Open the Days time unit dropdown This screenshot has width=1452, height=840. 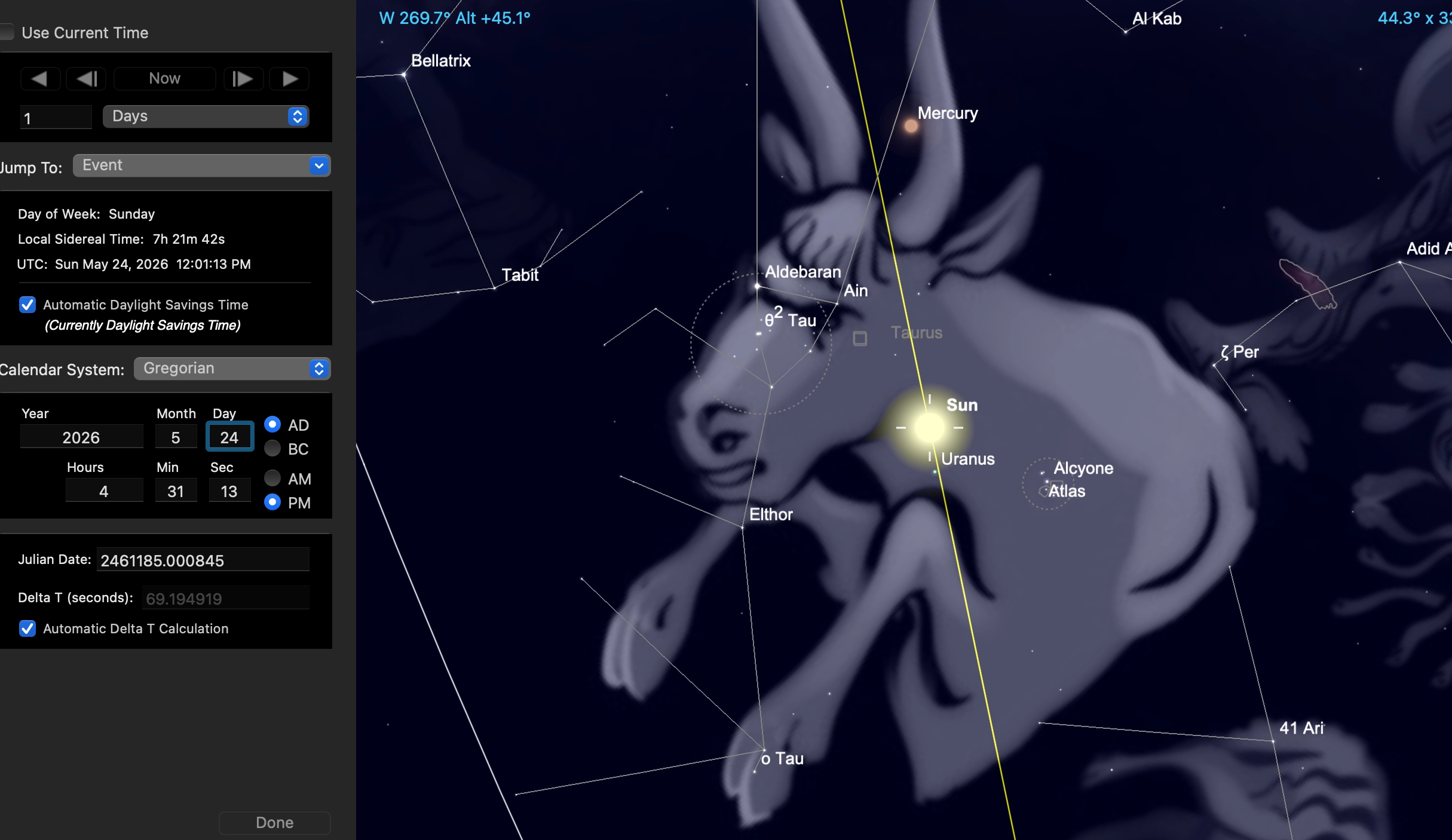(x=206, y=117)
